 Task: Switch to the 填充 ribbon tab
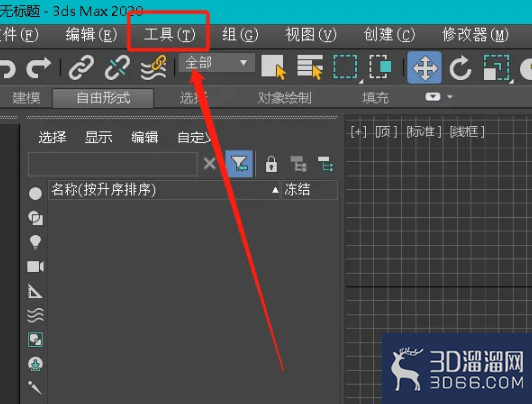coord(375,98)
